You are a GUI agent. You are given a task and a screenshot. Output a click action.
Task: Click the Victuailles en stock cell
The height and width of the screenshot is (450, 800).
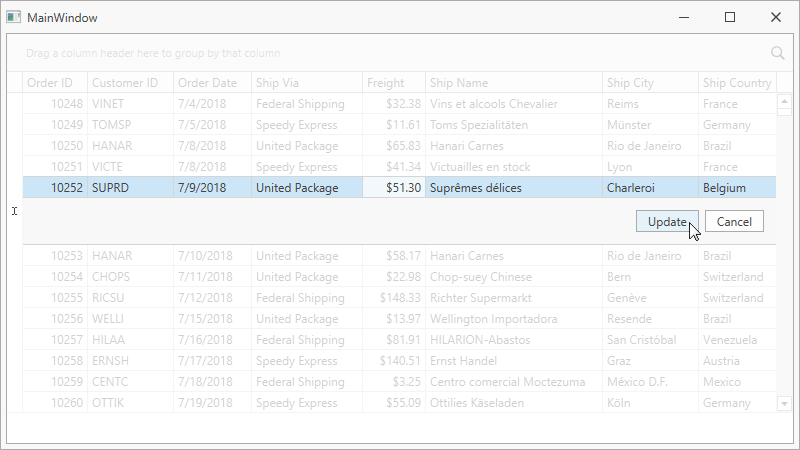(514, 167)
